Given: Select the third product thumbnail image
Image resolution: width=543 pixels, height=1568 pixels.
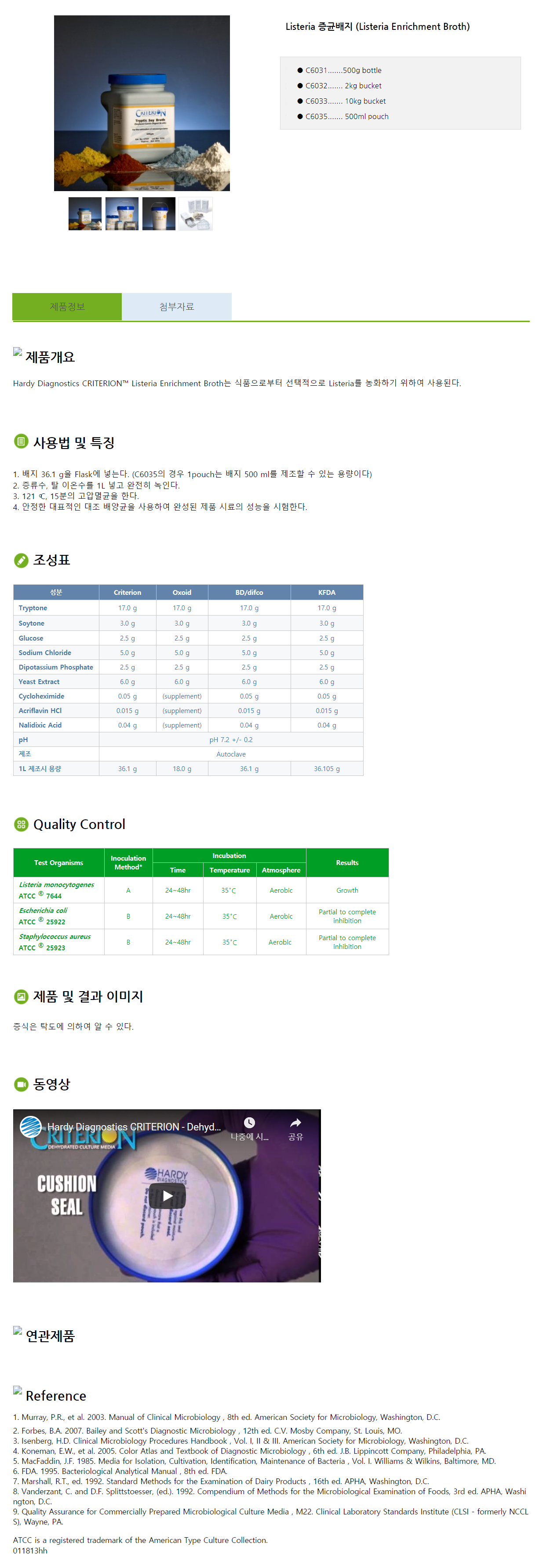Looking at the screenshot, I should coord(158,214).
